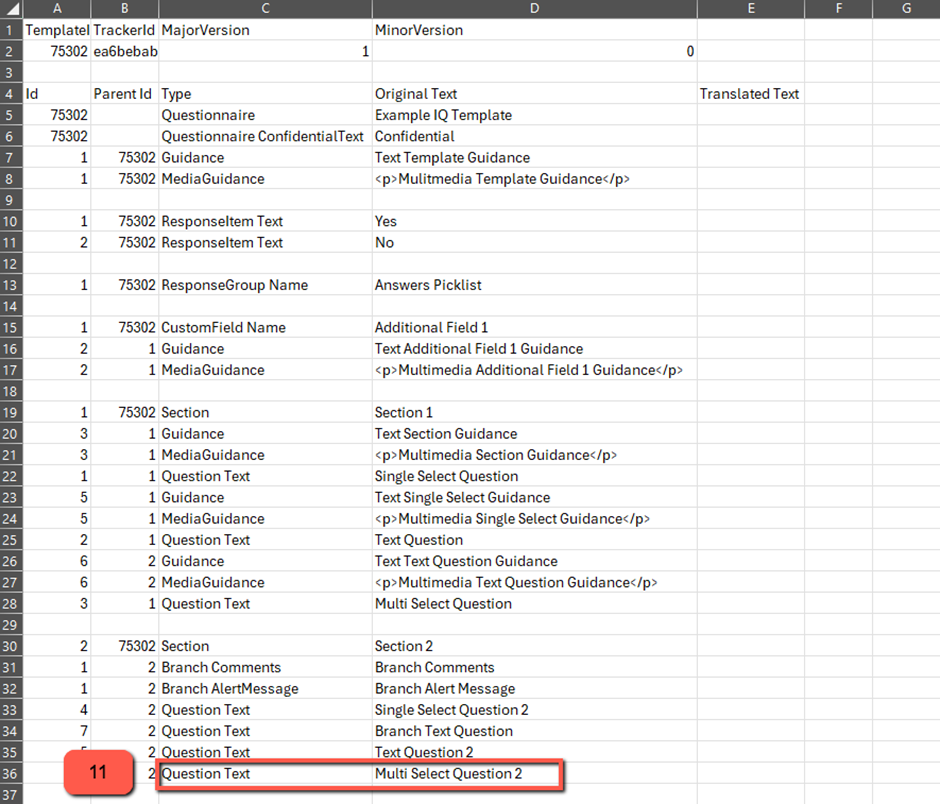Select the column E header
The height and width of the screenshot is (804, 940).
coord(750,9)
